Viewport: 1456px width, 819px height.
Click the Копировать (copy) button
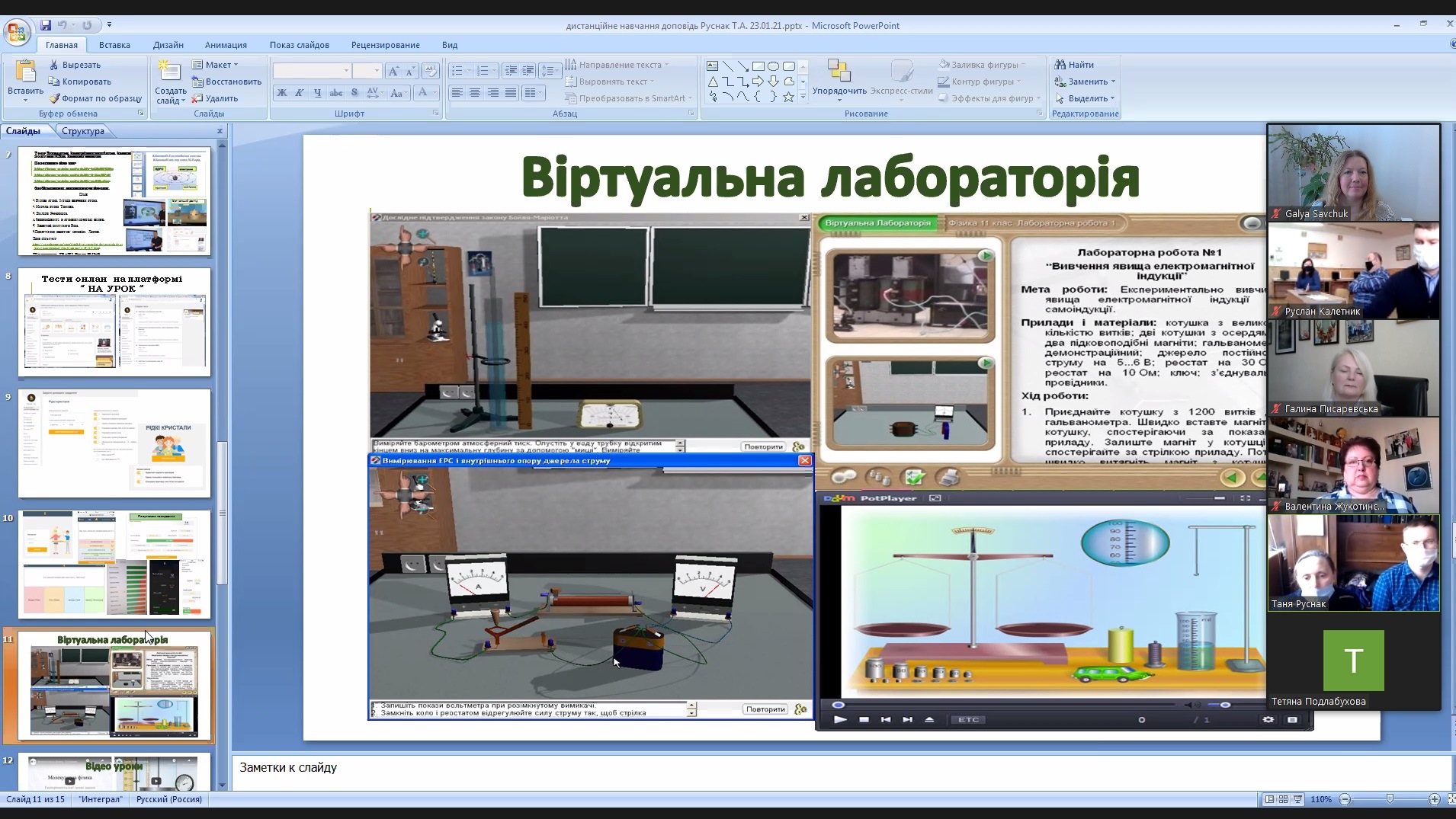coord(80,82)
